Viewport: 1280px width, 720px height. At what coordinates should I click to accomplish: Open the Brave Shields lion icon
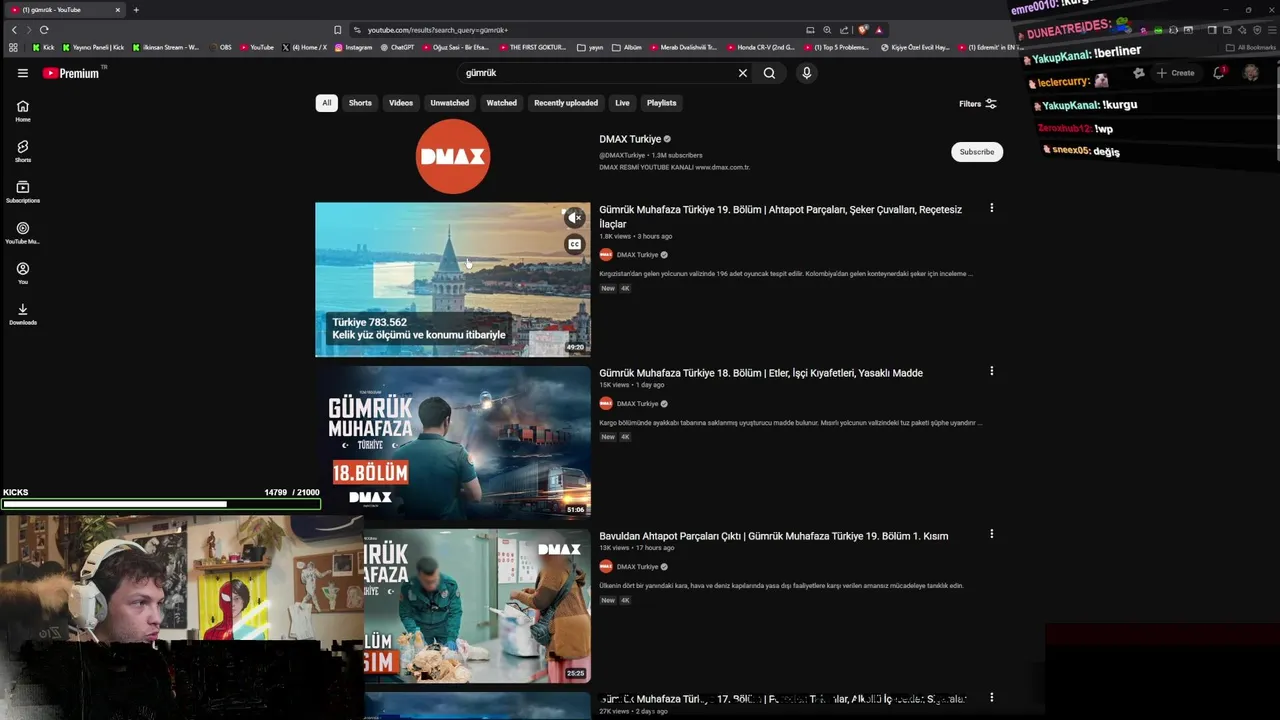pyautogui.click(x=863, y=30)
